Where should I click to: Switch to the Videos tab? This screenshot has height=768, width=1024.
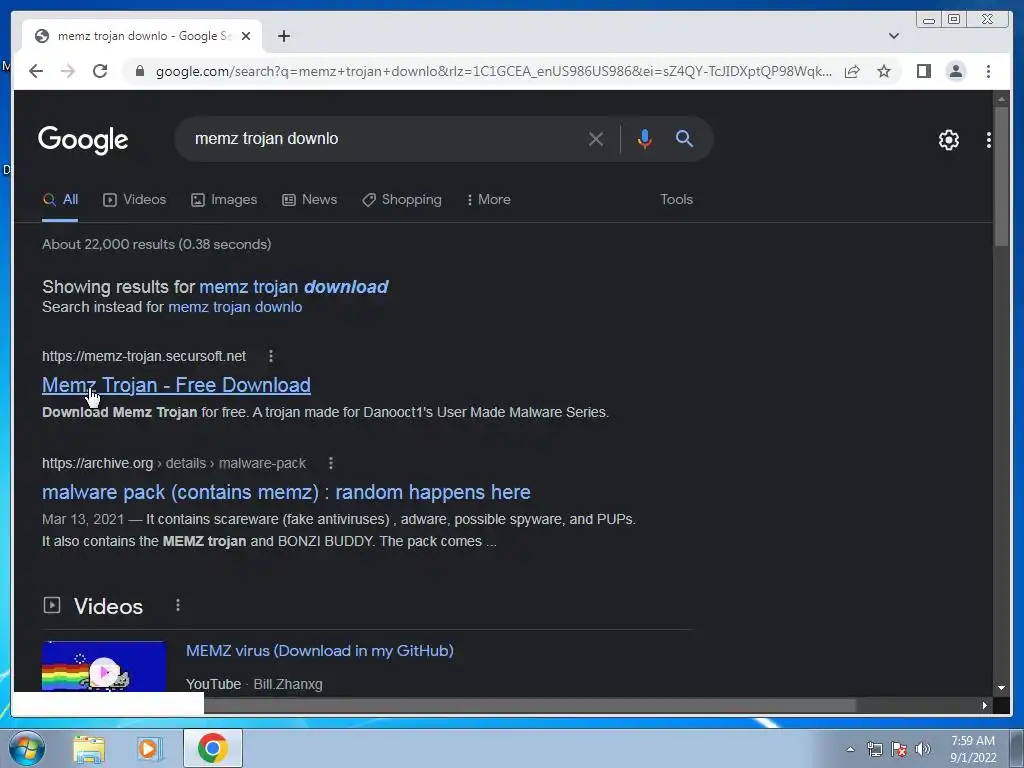(x=135, y=199)
